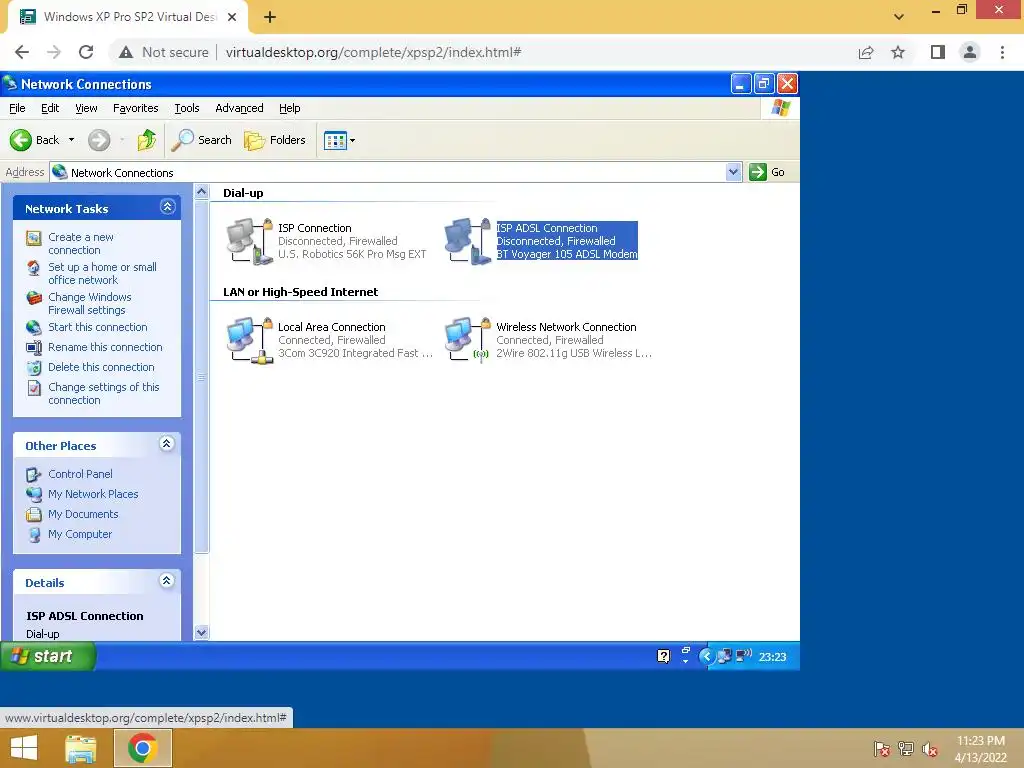Open My Documents link
This screenshot has height=768, width=1024.
click(x=83, y=515)
